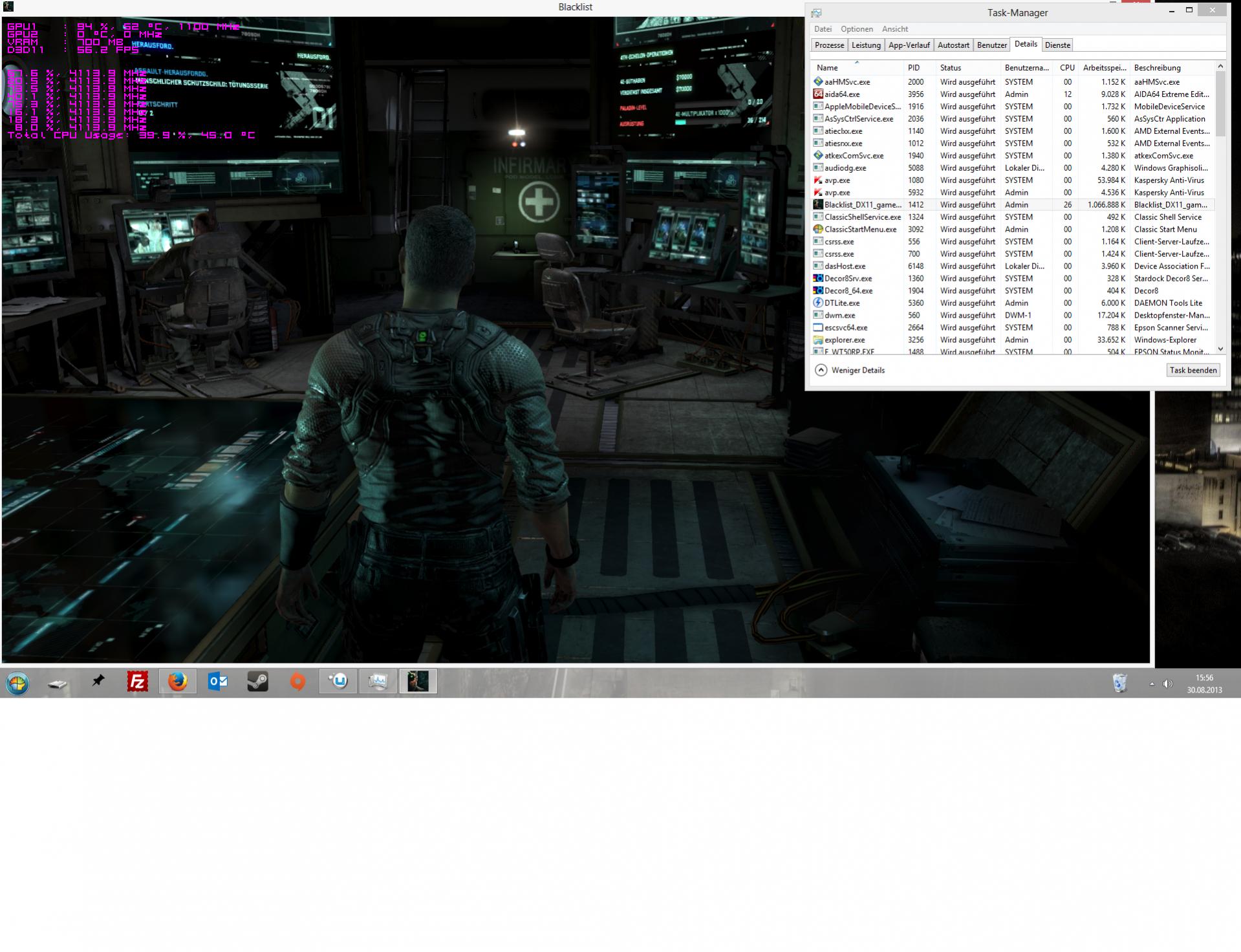
Task: Switch to Uplay in the taskbar
Action: 338,682
